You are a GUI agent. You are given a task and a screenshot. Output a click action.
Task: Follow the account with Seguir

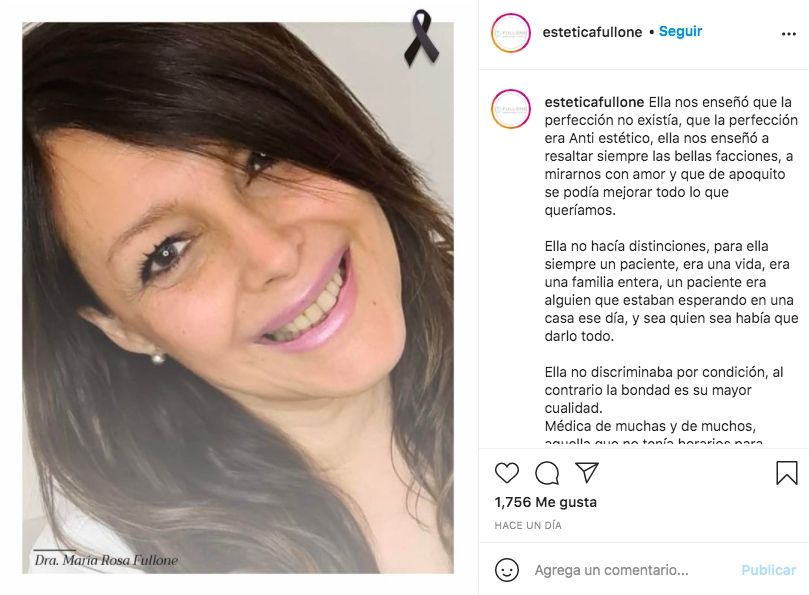click(681, 31)
